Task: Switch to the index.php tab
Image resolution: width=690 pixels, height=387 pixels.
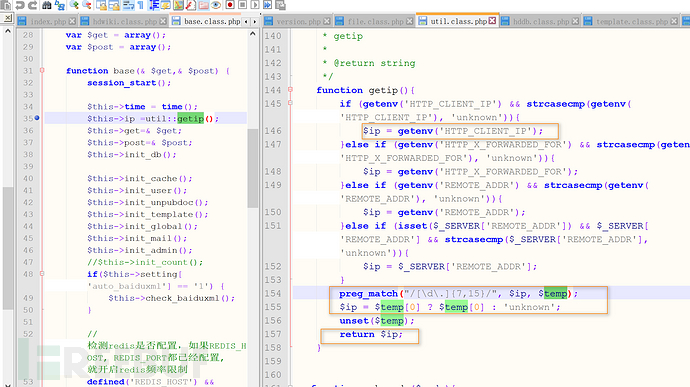Action: (47, 21)
